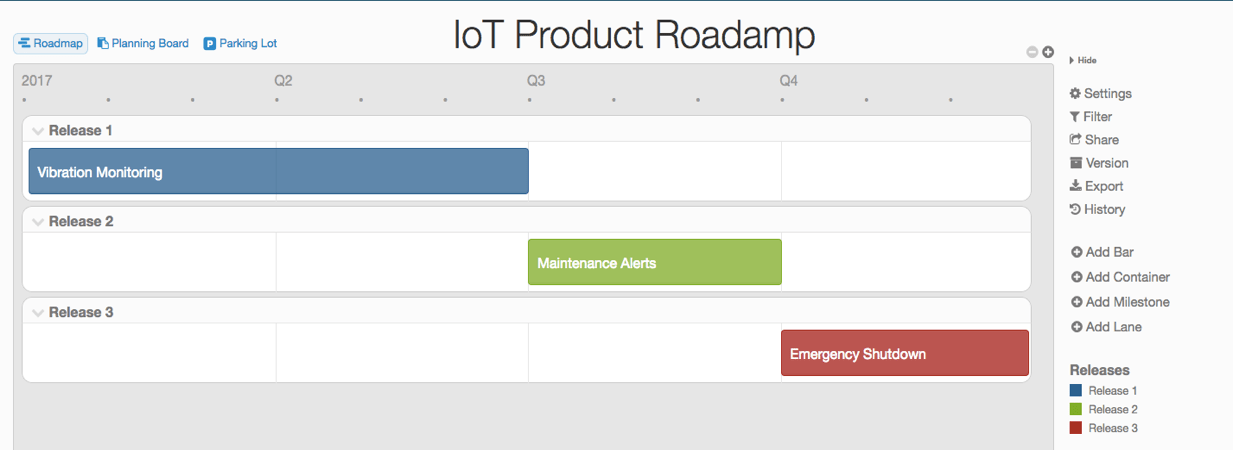Click the Share icon in sidebar
Screen dimensions: 1233x450
point(1075,140)
